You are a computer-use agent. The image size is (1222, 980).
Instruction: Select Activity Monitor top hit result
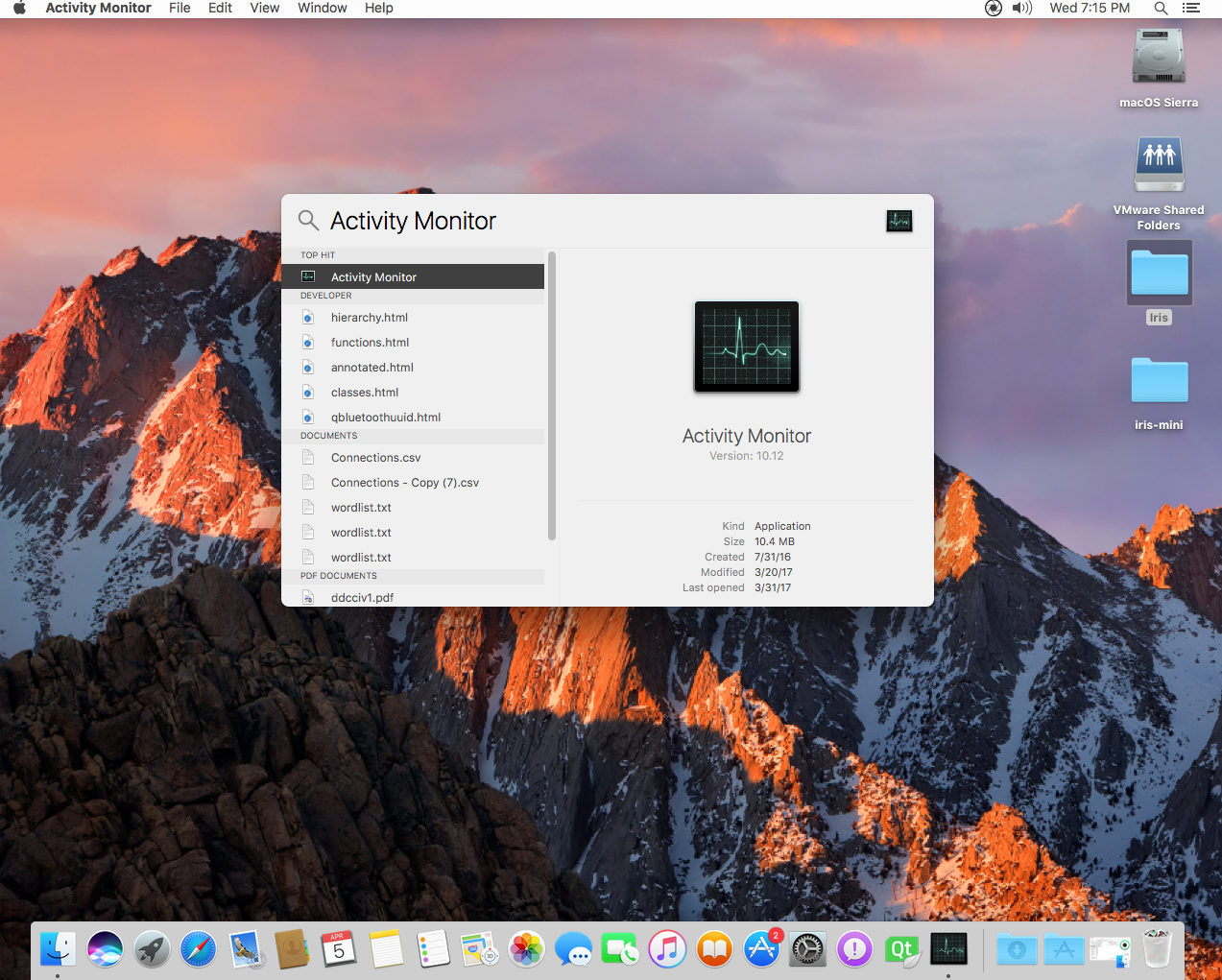tap(413, 276)
